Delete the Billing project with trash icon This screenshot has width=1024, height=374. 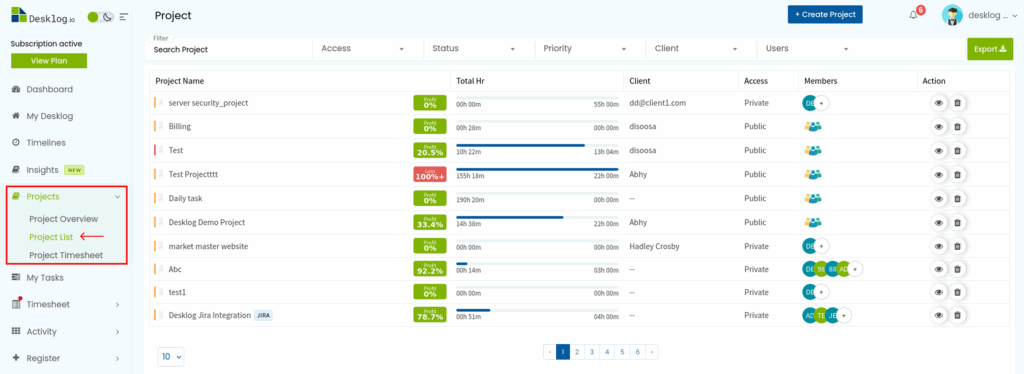point(957,127)
